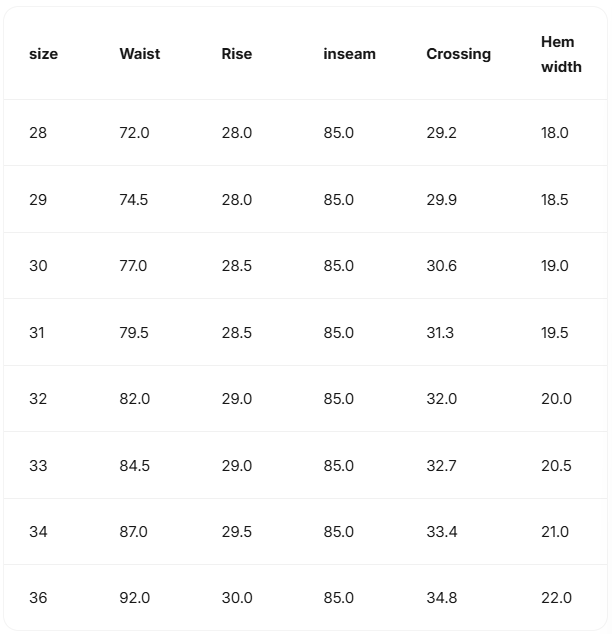Image resolution: width=612 pixels, height=634 pixels.
Task: Click the size 36 row label
Action: coord(38,598)
